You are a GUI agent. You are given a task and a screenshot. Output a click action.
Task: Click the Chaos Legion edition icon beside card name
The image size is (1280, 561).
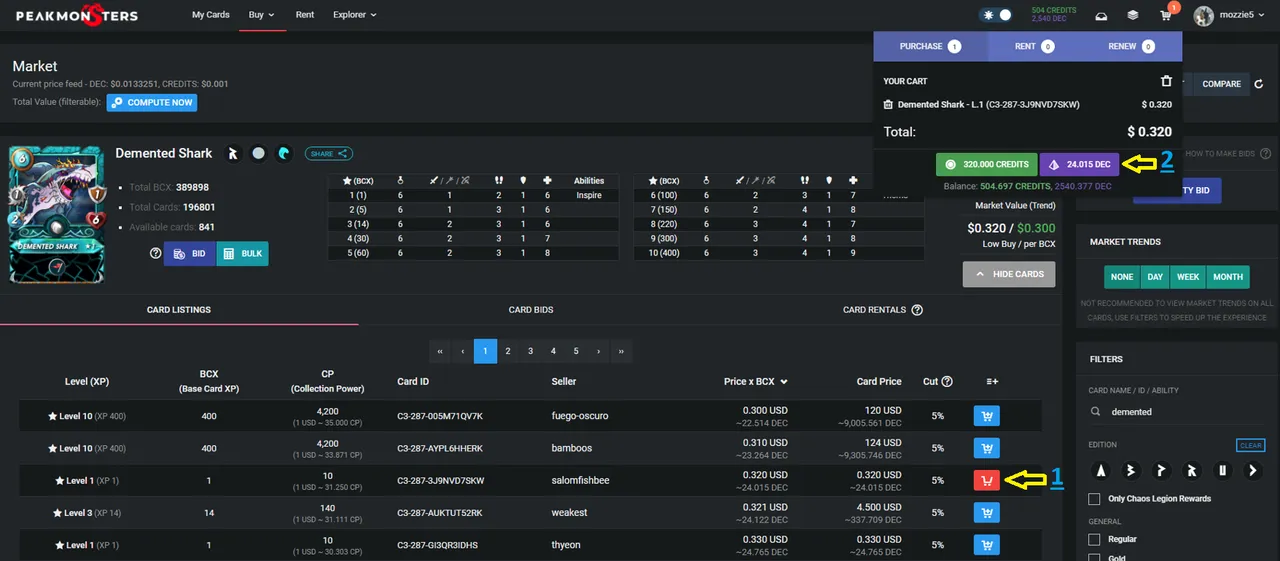pos(234,153)
